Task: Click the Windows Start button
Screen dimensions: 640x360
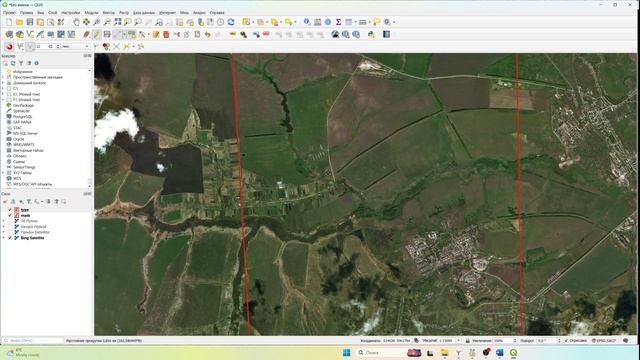Action: [x=347, y=352]
